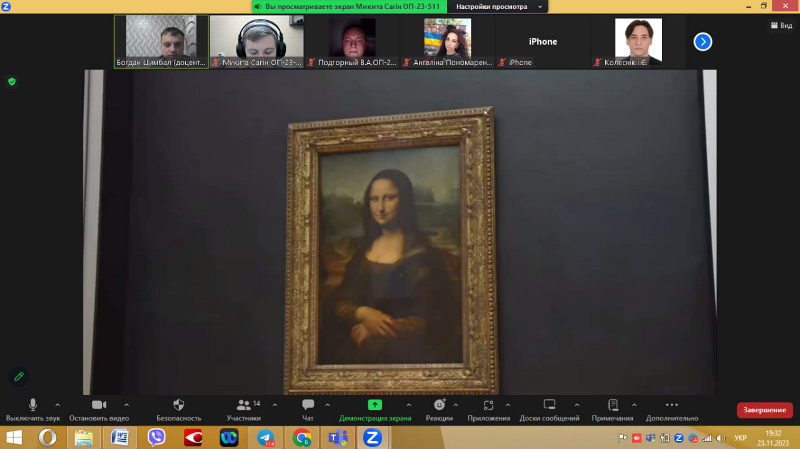800x449 pixels.
Task: Select Колесник's video thumbnail
Action: click(x=638, y=41)
